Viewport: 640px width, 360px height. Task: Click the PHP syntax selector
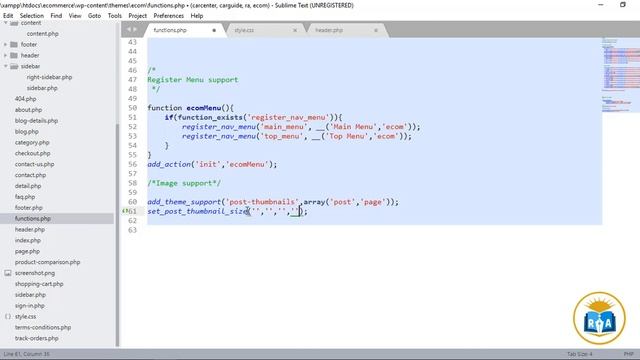tap(628, 354)
